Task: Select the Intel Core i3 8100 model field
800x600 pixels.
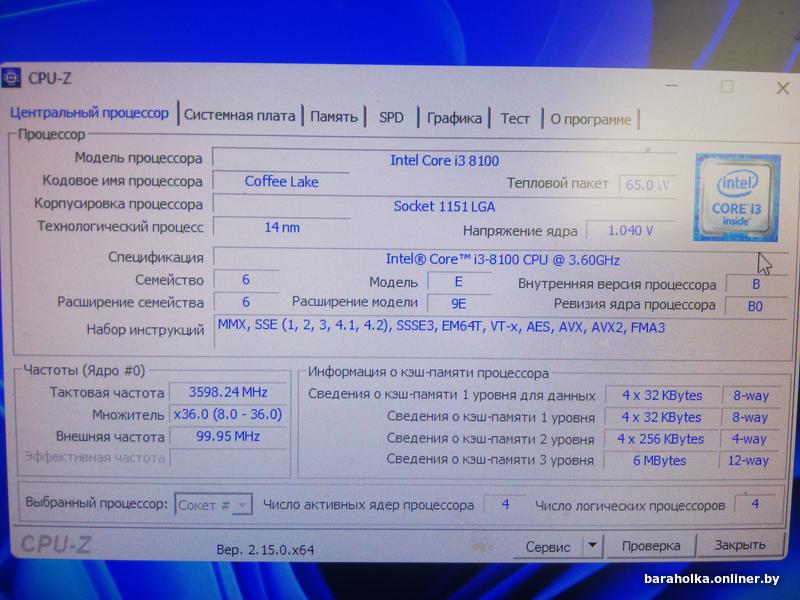Action: [444, 161]
